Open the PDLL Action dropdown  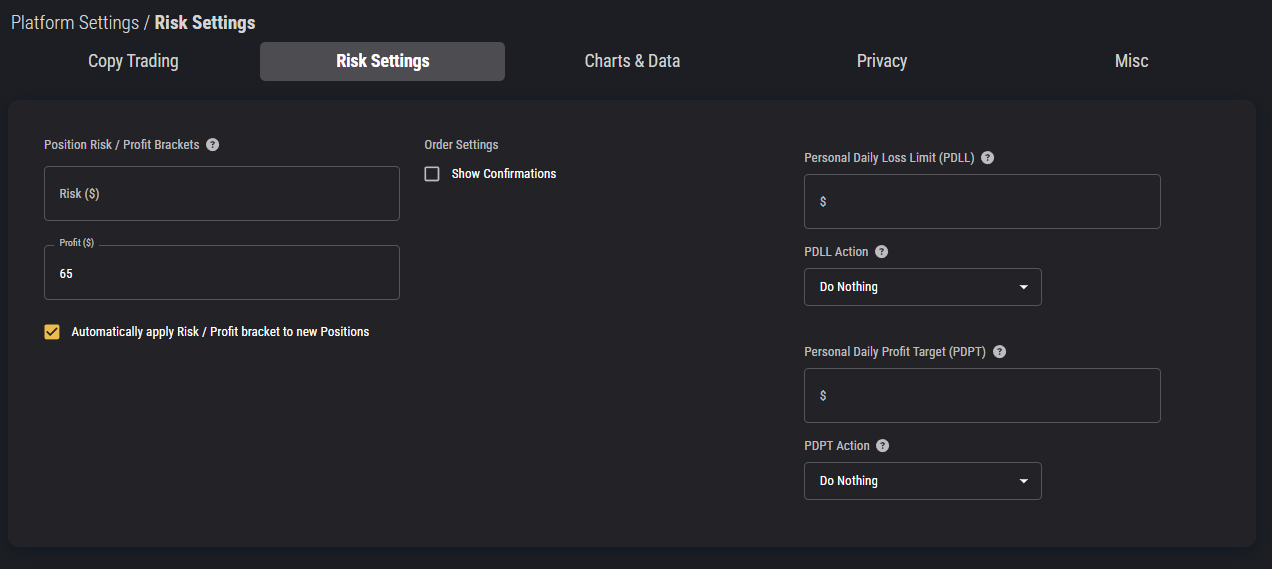coord(923,287)
